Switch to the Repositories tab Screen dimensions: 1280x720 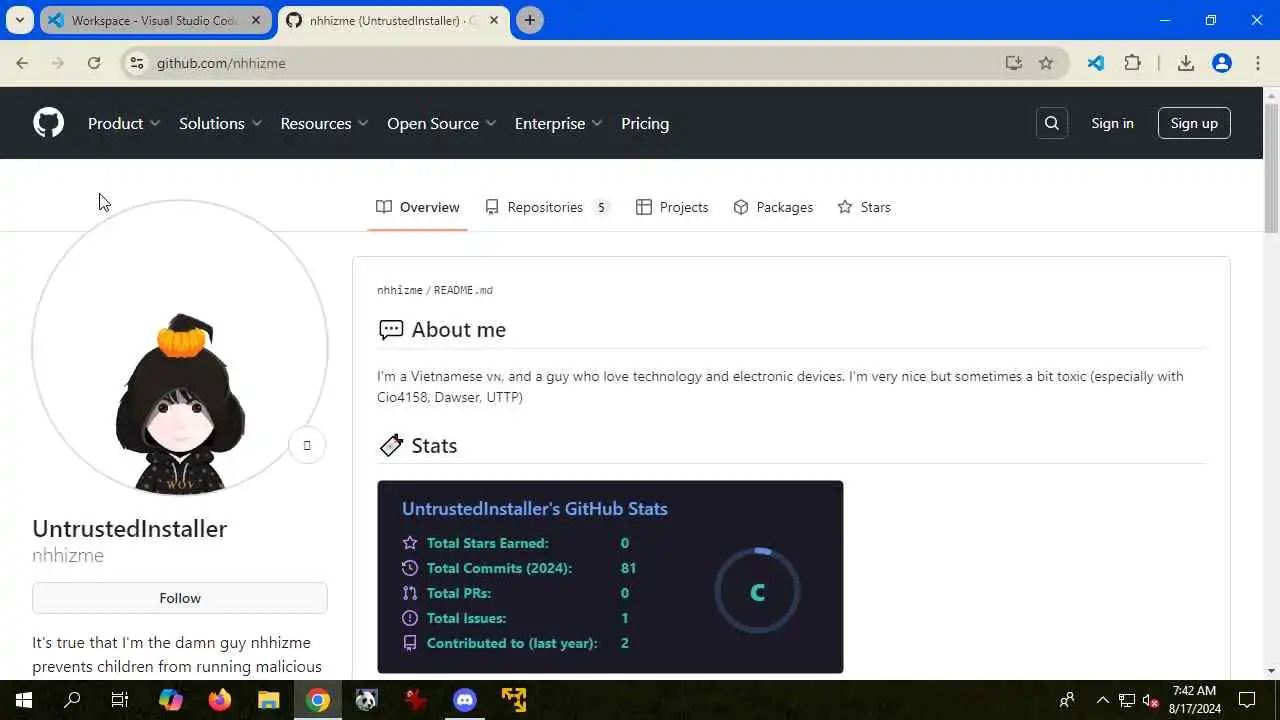(x=547, y=207)
